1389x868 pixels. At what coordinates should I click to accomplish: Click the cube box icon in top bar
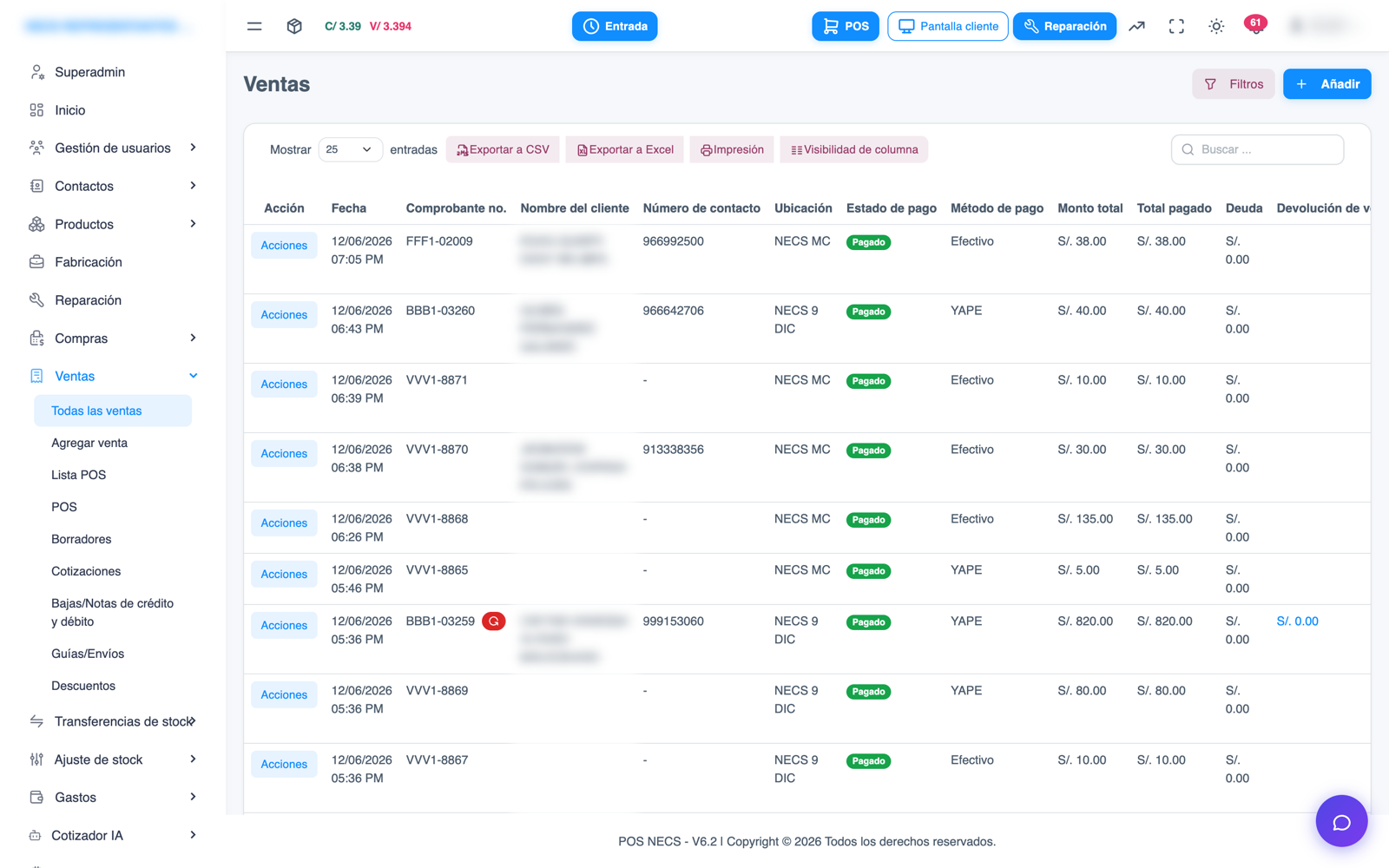[294, 26]
